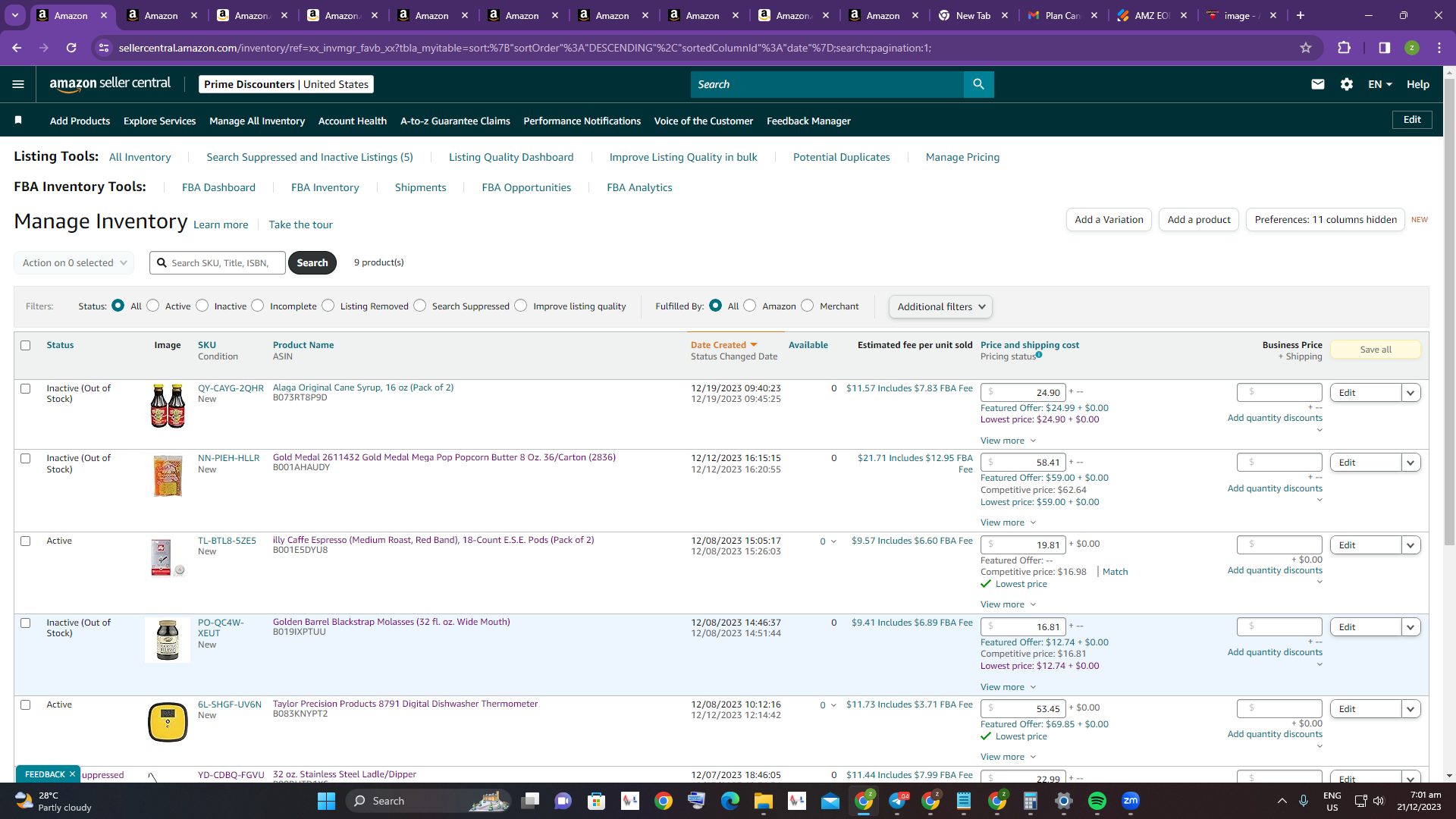Image resolution: width=1456 pixels, height=819 pixels.
Task: Switch to the New Tab browser tab
Action: click(973, 15)
